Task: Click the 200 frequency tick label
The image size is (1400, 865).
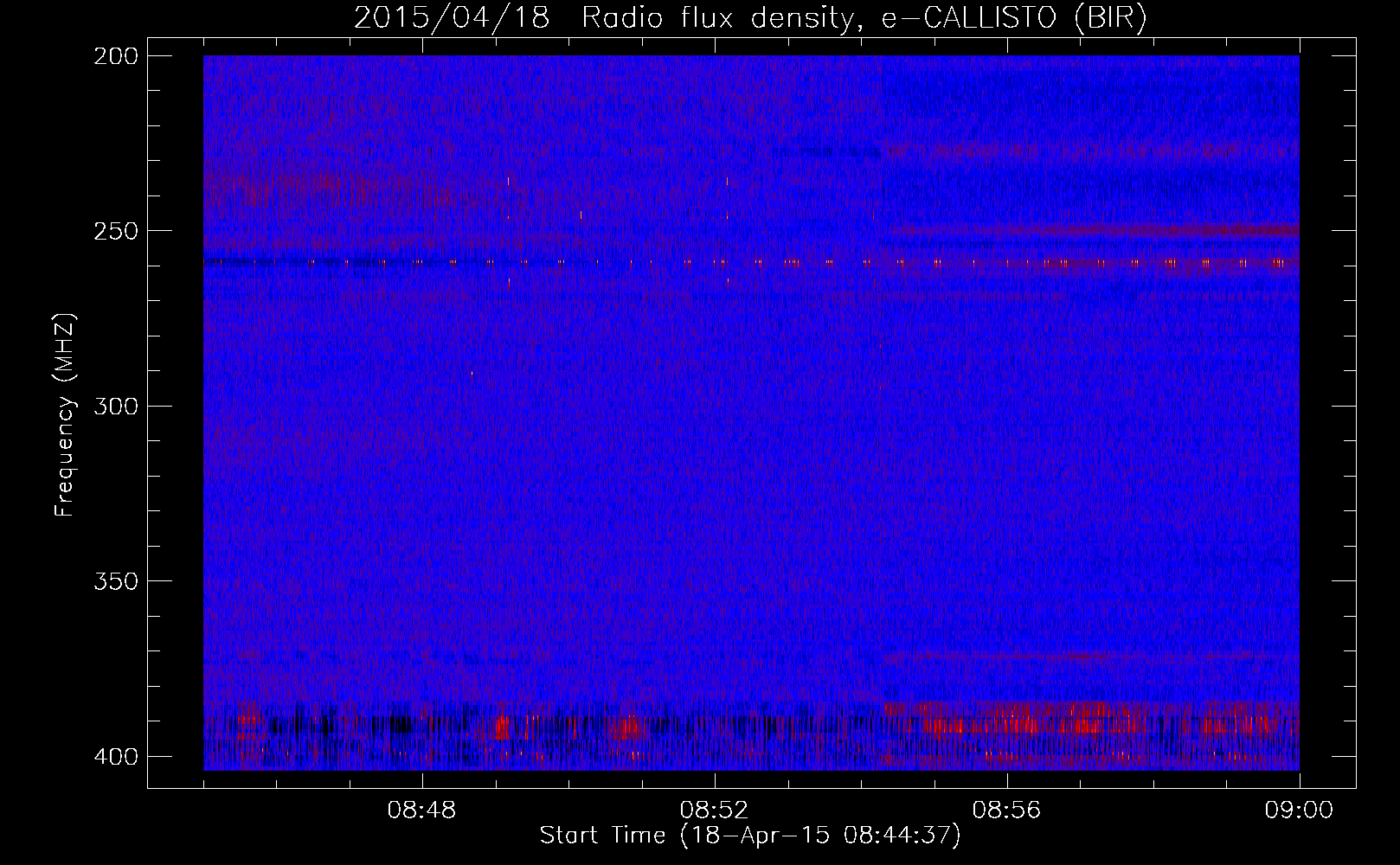Action: click(x=115, y=56)
